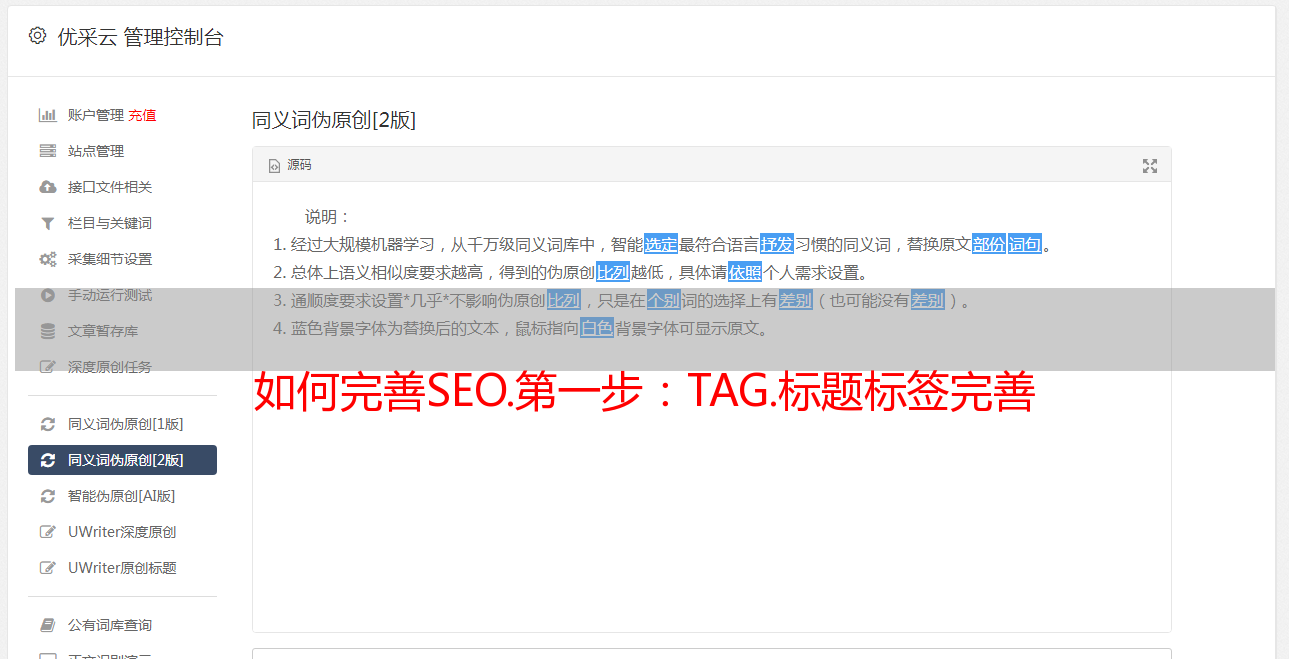1289x659 pixels.
Task: Click the 公有词库查询 book icon
Action: (47, 625)
